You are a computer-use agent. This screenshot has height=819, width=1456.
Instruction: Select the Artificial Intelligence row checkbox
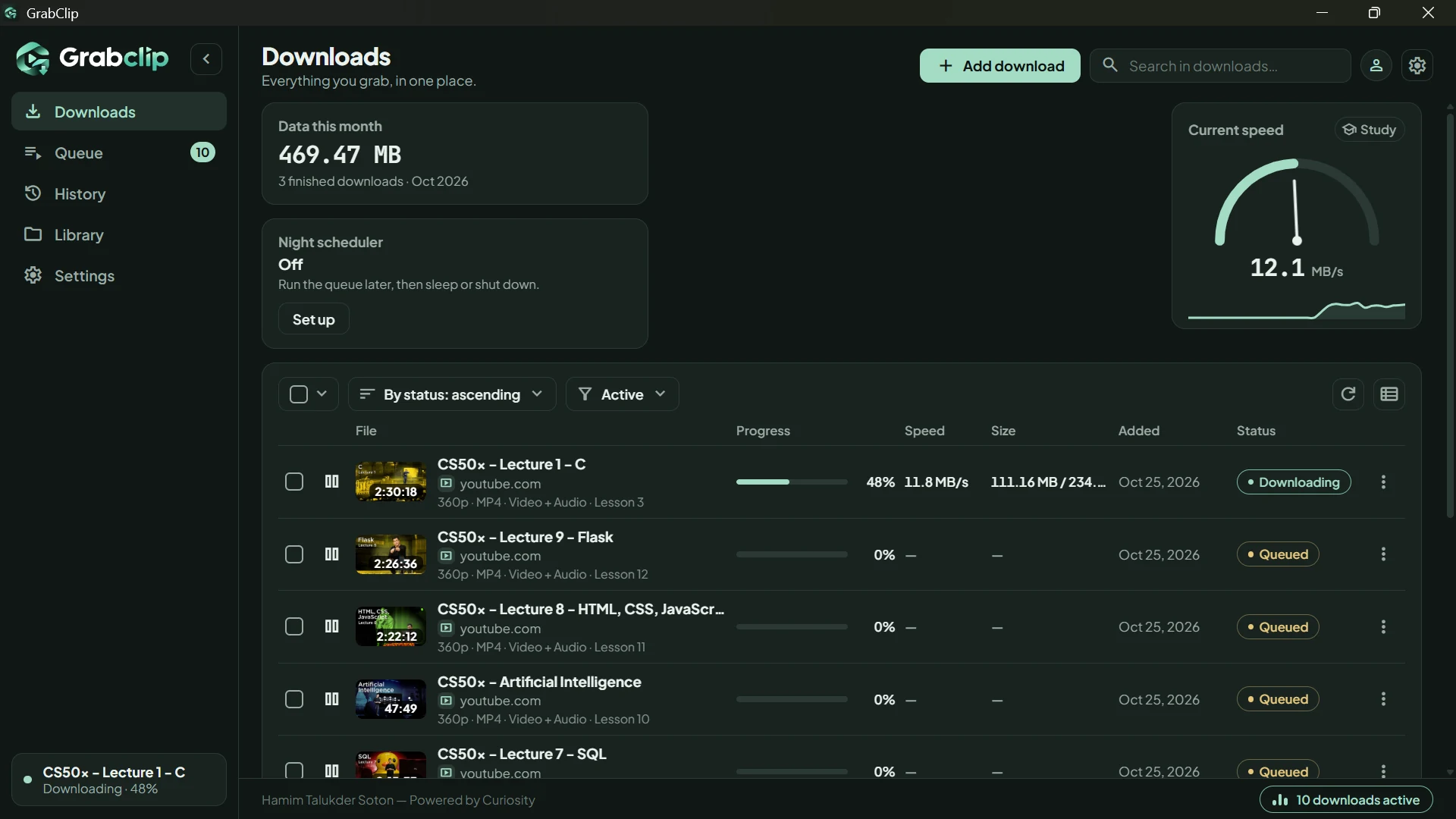[294, 700]
